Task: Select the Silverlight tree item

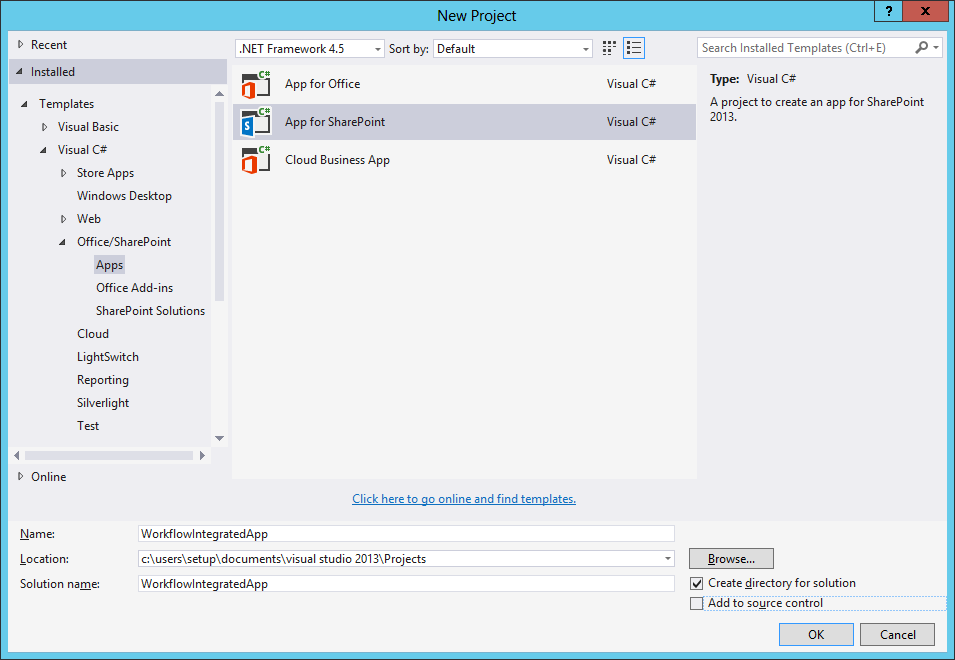Action: click(103, 403)
